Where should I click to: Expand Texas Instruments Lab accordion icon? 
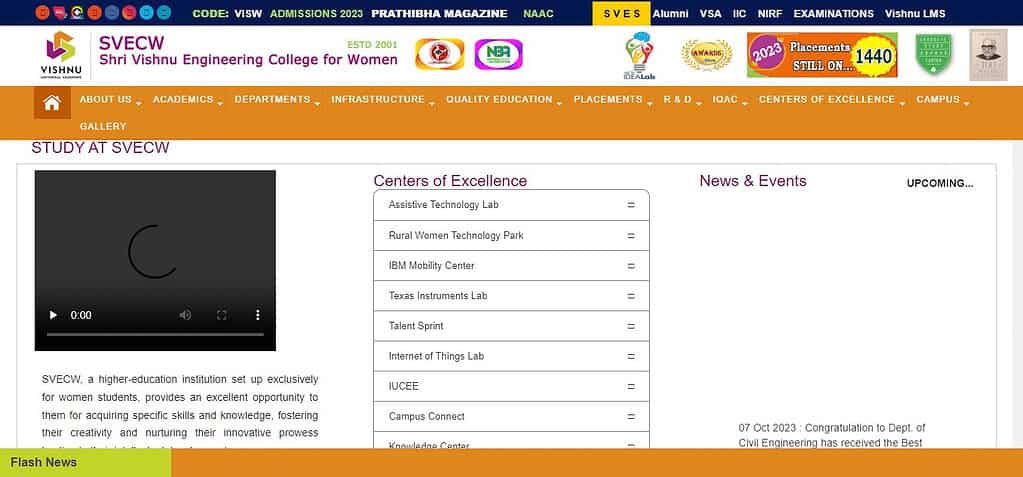click(x=631, y=296)
